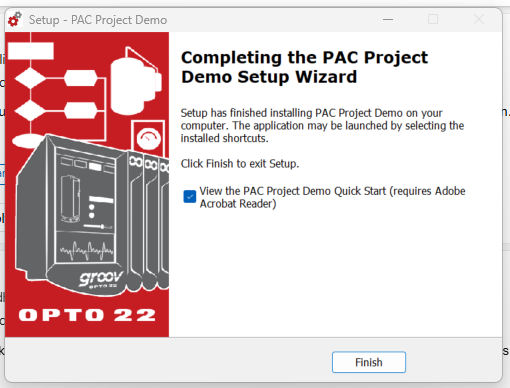Image resolution: width=510 pixels, height=388 pixels.
Task: Click the waveform display on the groov device
Action: point(87,250)
